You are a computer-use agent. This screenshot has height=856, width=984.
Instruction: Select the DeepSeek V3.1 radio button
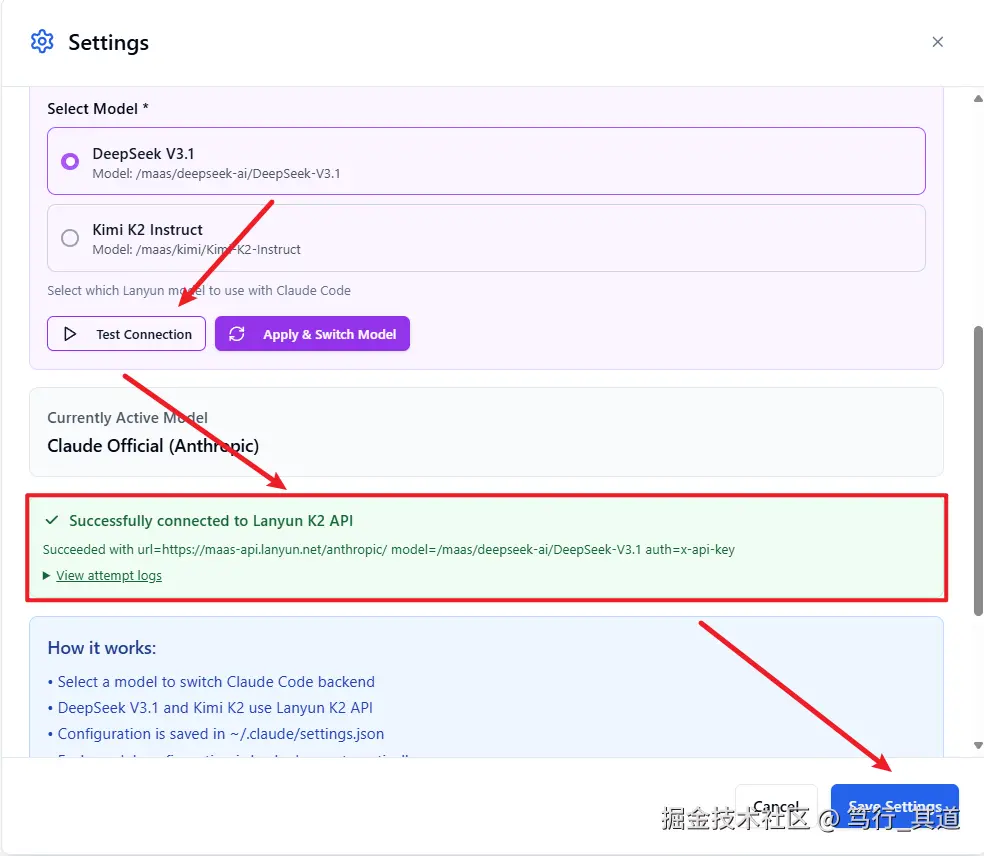tap(70, 161)
